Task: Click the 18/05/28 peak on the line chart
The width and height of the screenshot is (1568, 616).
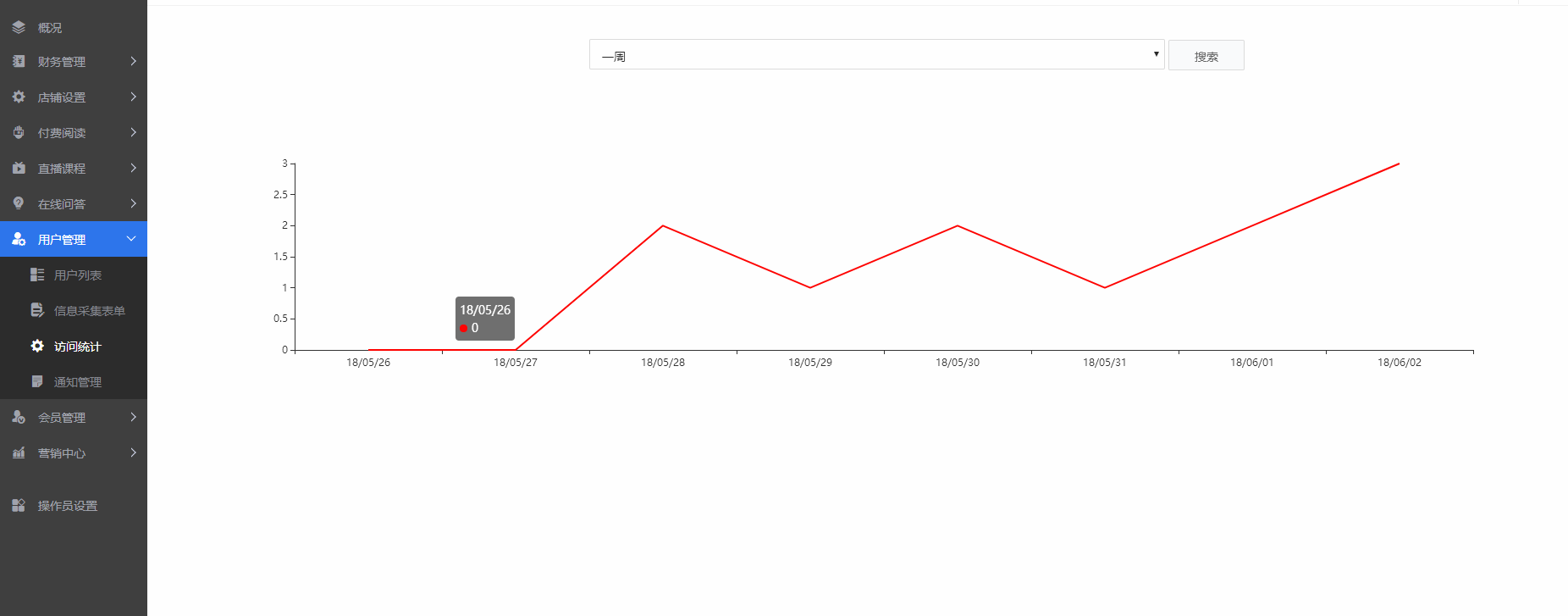Action: (663, 225)
